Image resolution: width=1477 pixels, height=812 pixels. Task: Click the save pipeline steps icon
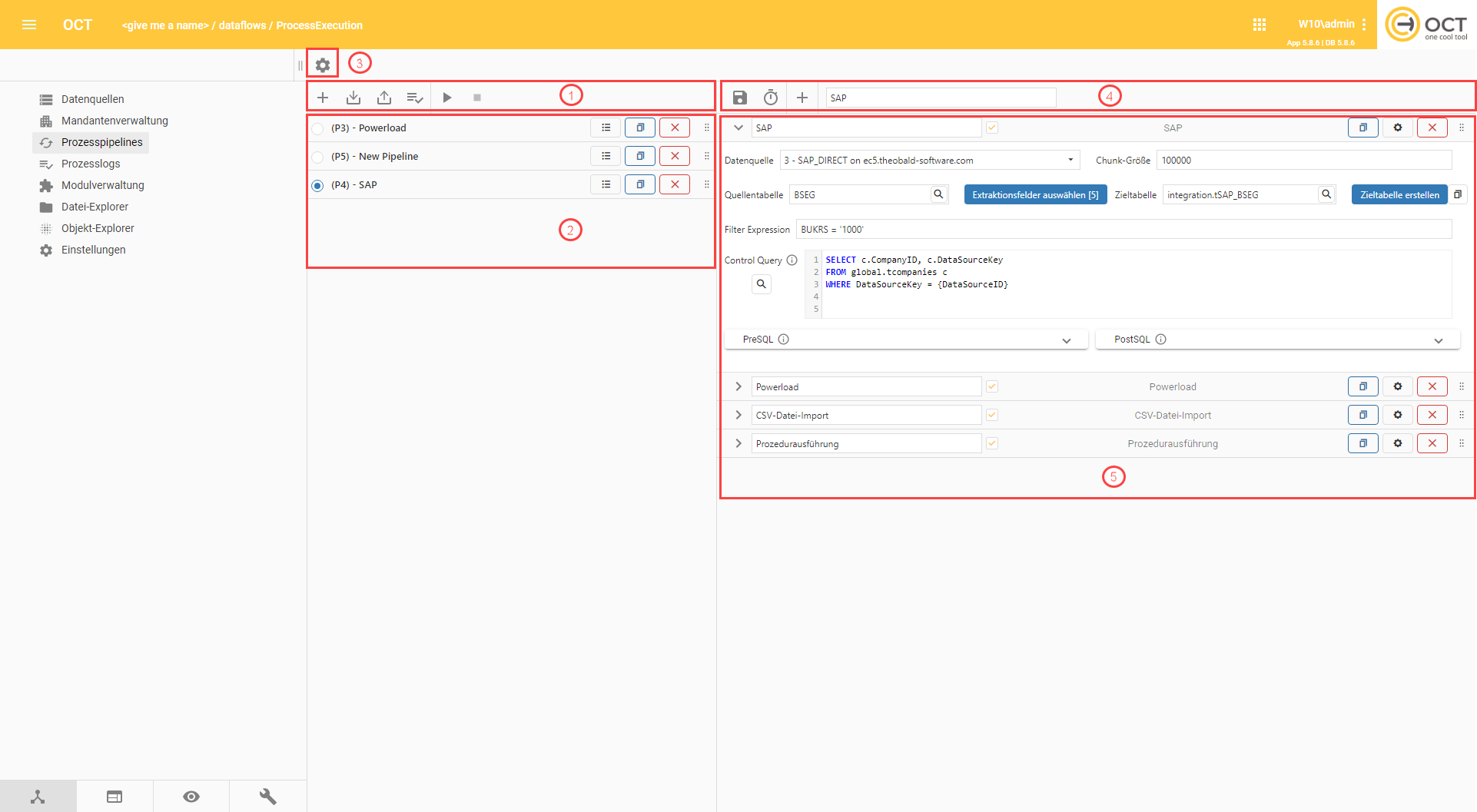pos(739,98)
